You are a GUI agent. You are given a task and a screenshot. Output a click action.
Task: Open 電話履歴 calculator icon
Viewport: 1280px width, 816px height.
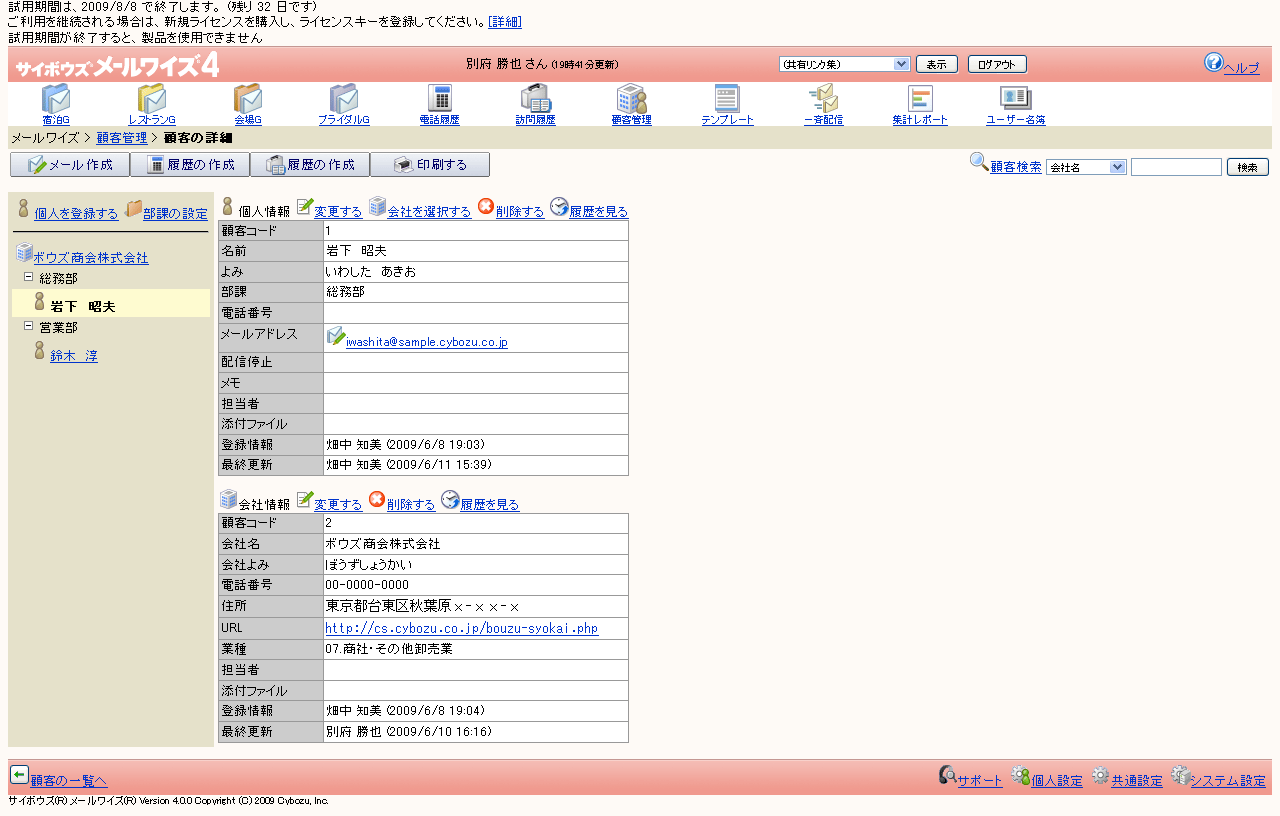439,99
